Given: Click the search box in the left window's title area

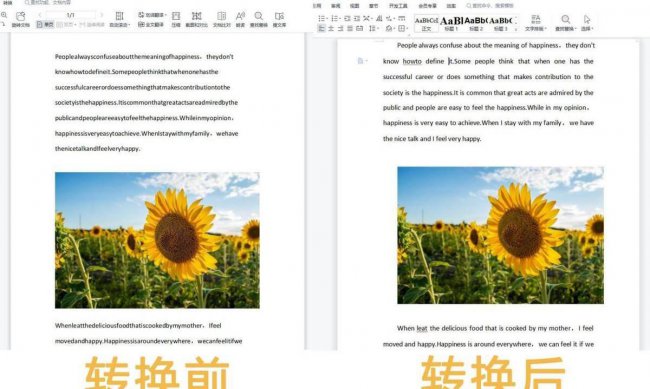Looking at the screenshot, I should coord(48,2).
